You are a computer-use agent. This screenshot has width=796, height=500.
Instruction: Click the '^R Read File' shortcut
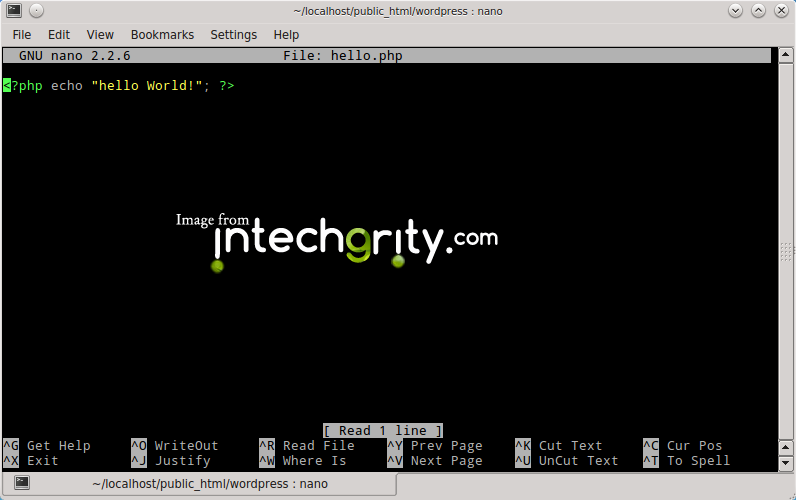coord(307,446)
